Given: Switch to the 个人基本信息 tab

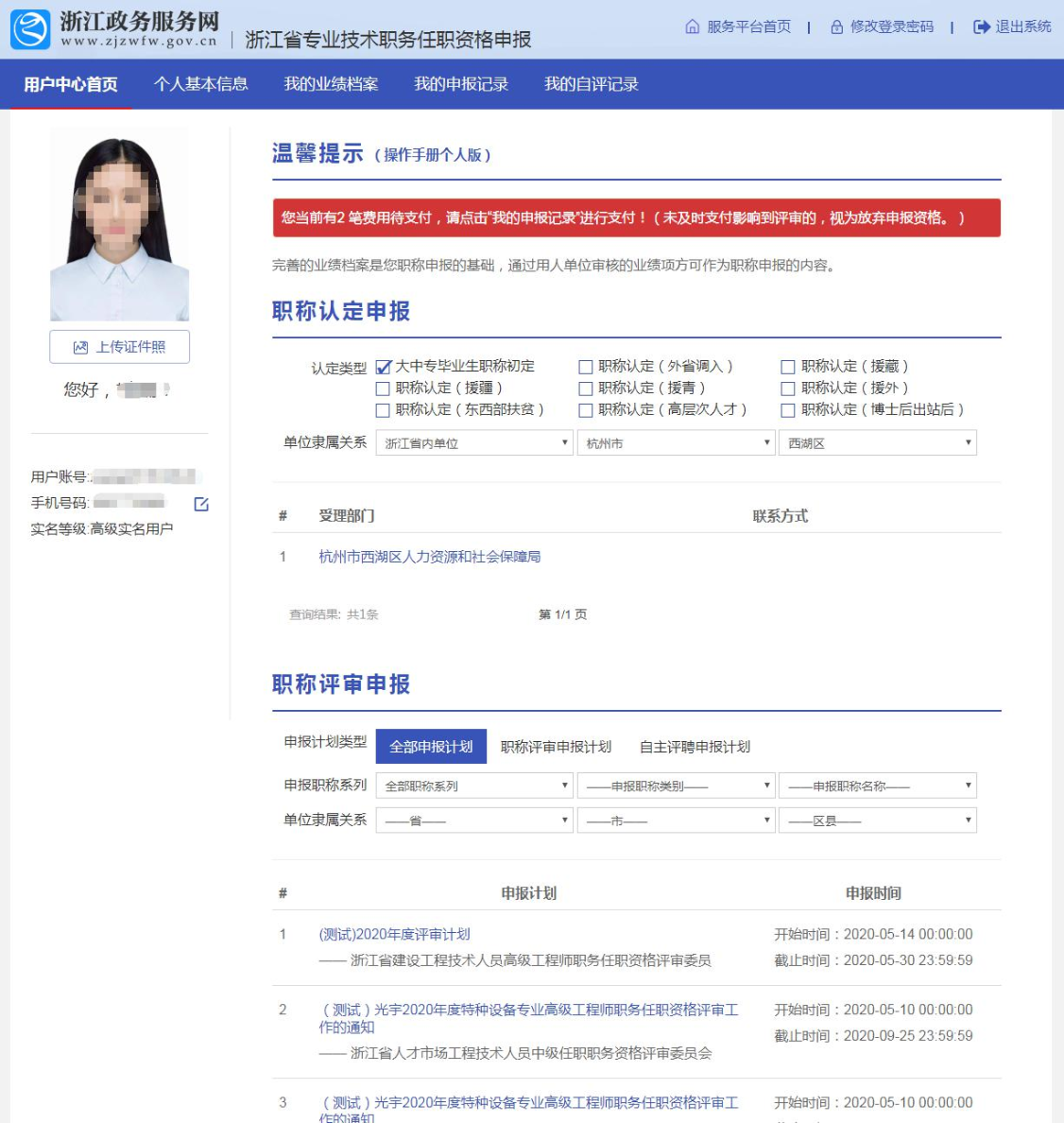Looking at the screenshot, I should coord(202,84).
